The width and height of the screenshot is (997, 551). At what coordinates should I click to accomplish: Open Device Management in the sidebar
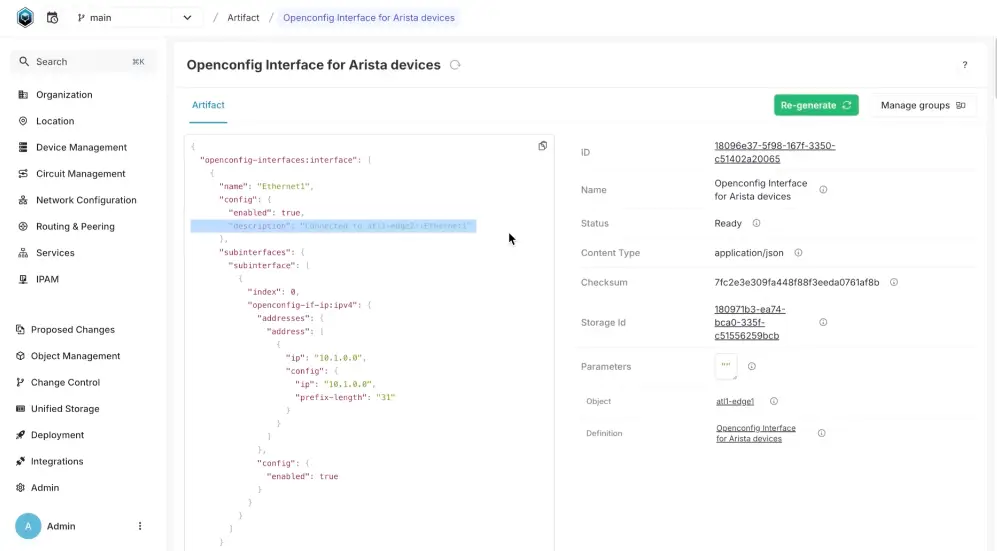point(81,147)
